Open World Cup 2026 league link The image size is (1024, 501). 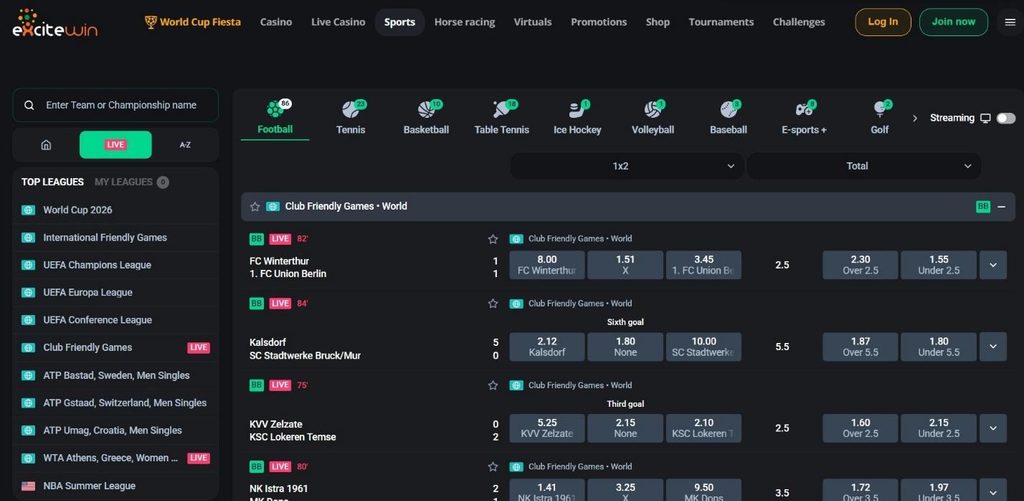pyautogui.click(x=78, y=210)
